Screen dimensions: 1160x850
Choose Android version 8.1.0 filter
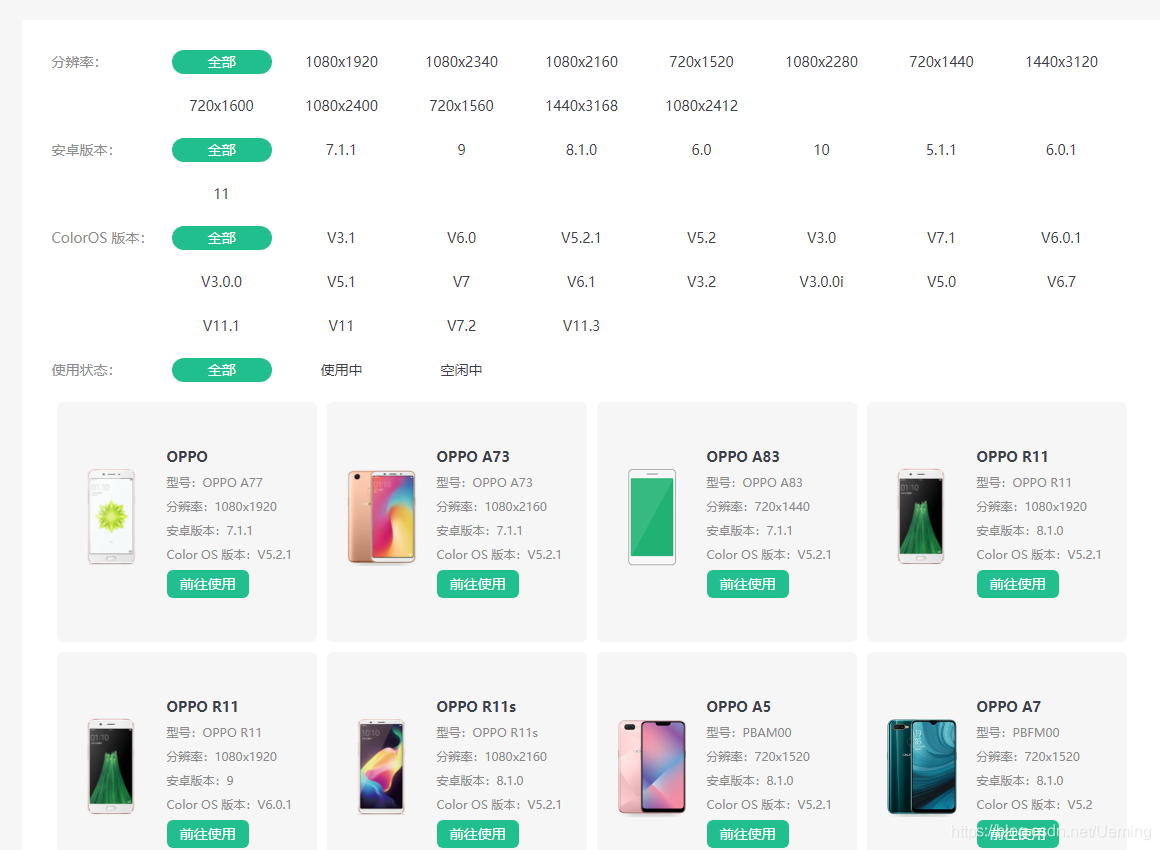coord(581,150)
